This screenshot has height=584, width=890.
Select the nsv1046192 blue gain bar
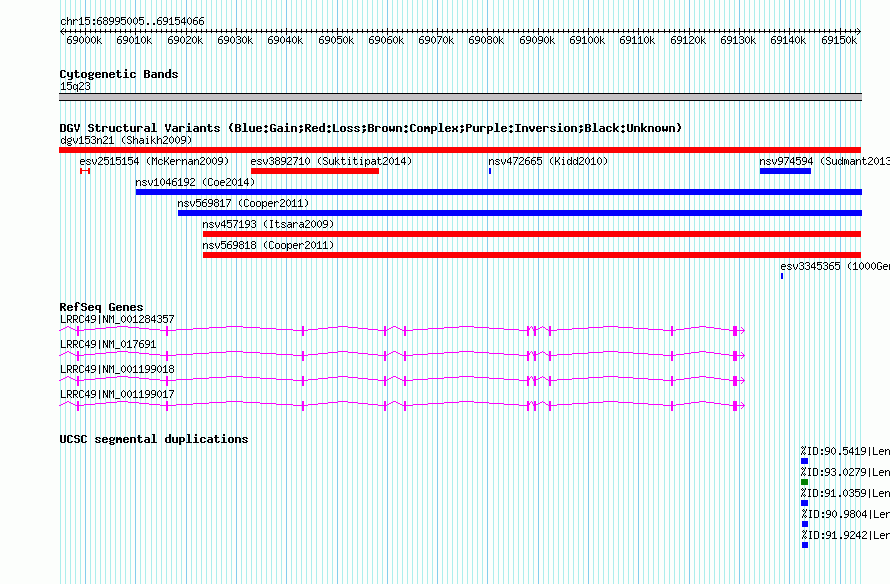coord(499,192)
